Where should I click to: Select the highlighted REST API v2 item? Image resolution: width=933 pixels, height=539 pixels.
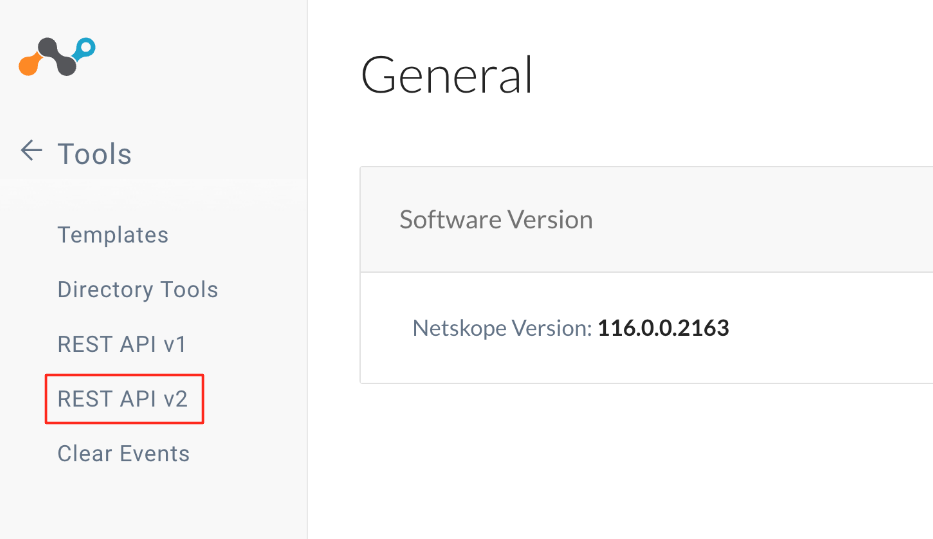(123, 399)
